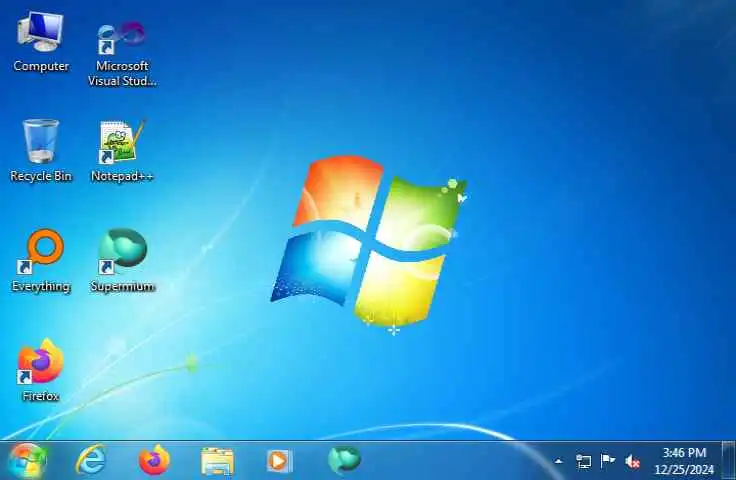Click the Show desktop button
736x480 pixels.
pyautogui.click(x=728, y=461)
